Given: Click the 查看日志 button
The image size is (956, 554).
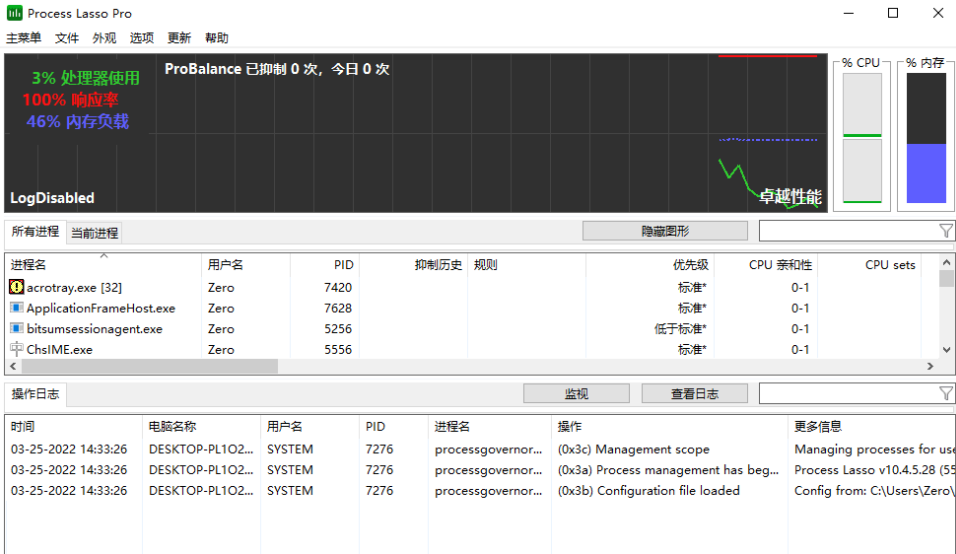Looking at the screenshot, I should 694,394.
